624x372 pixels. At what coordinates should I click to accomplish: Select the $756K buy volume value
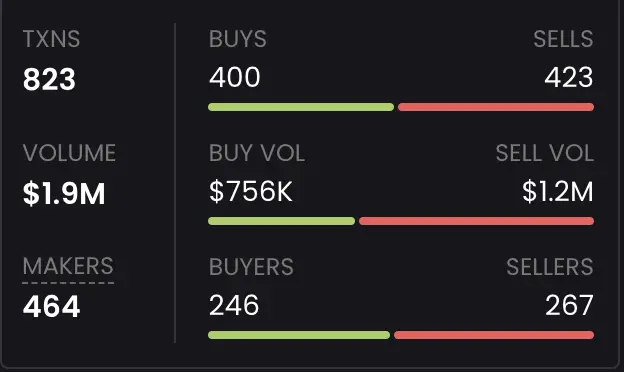click(x=251, y=191)
